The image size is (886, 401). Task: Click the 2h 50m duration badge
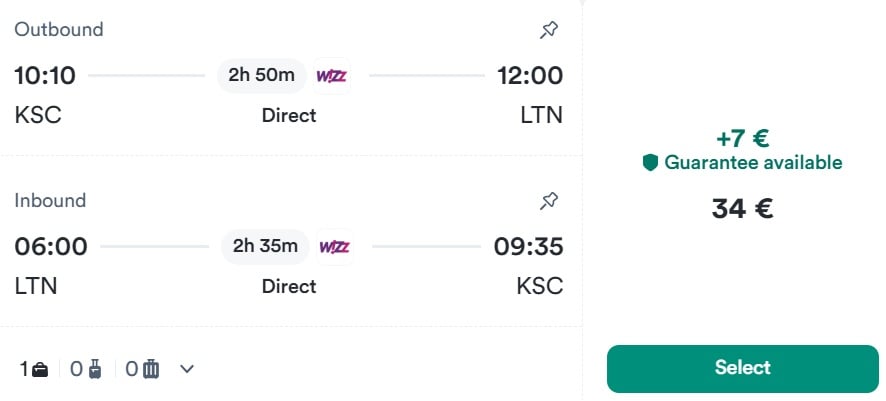262,75
